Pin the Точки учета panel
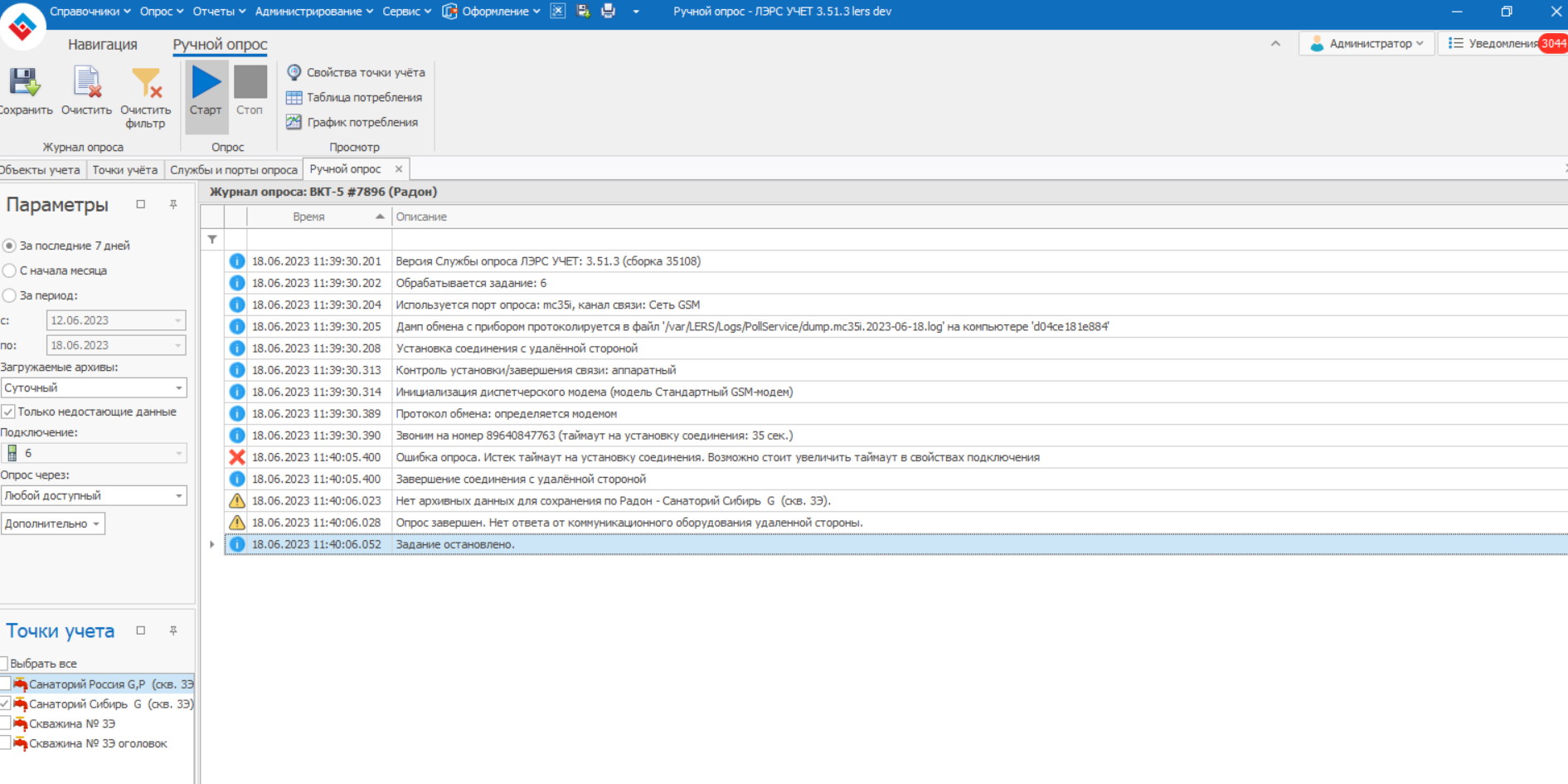 point(173,631)
